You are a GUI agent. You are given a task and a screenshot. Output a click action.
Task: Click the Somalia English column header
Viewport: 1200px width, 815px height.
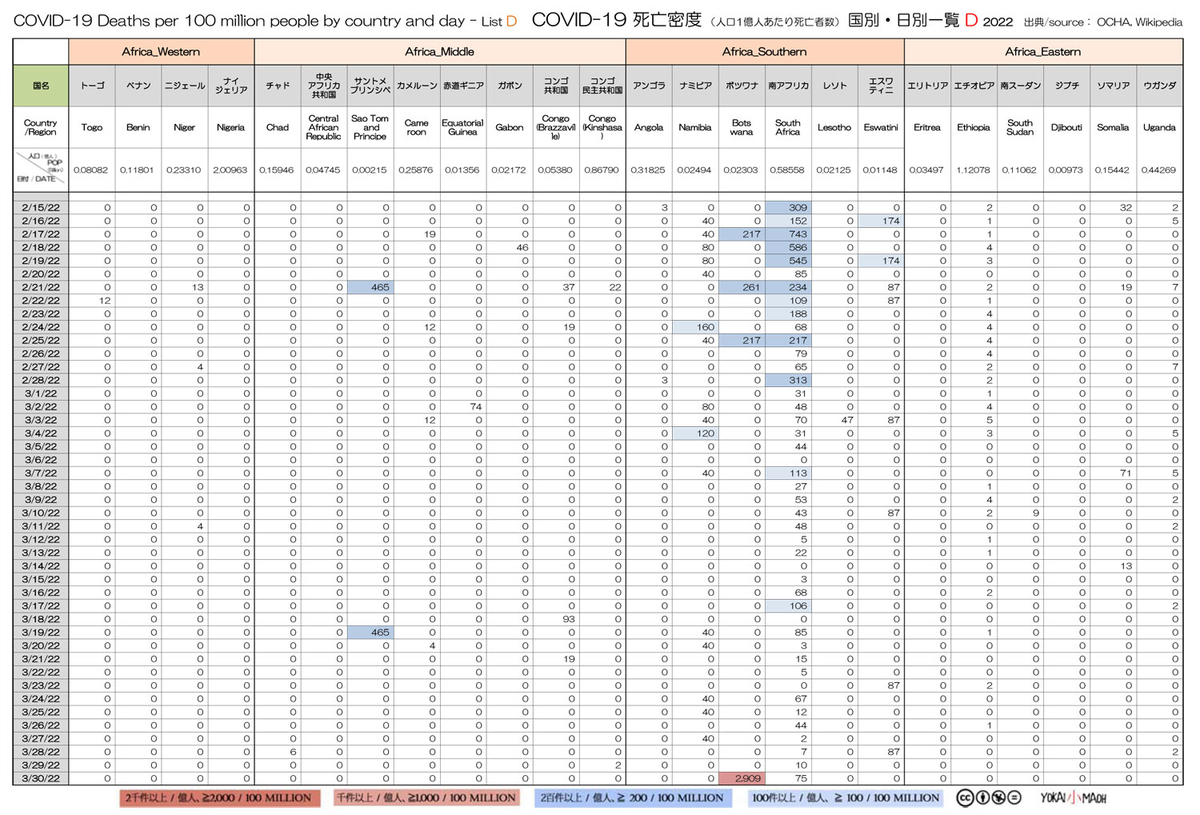pos(1111,128)
